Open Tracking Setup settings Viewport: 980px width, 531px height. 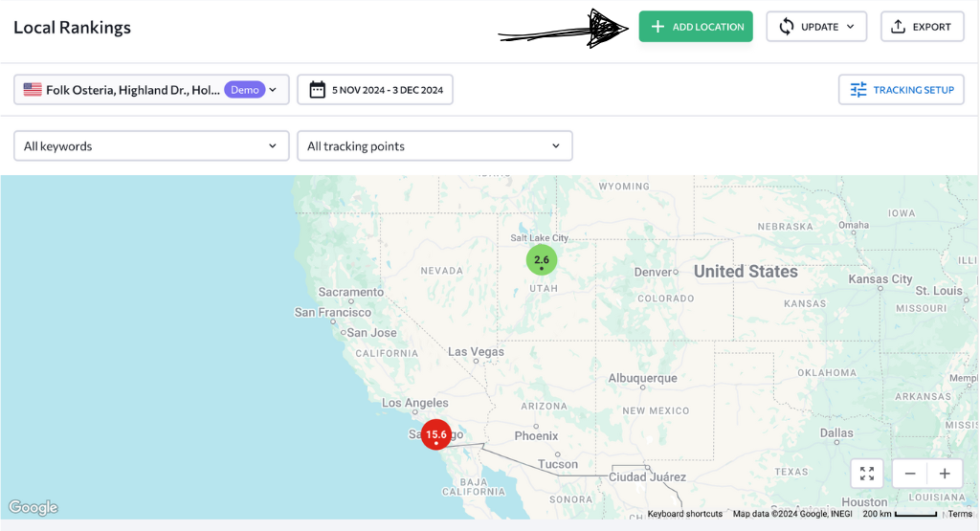pyautogui.click(x=901, y=90)
